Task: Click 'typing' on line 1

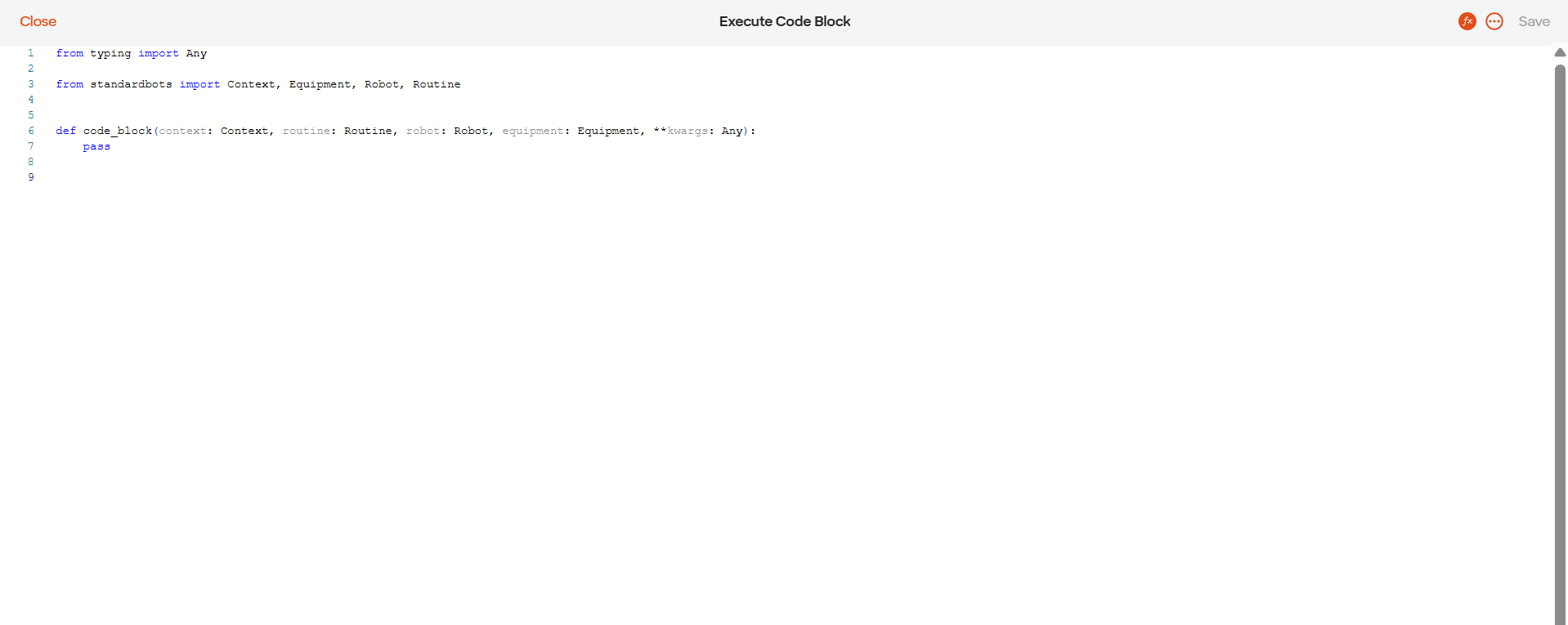Action: [x=110, y=53]
